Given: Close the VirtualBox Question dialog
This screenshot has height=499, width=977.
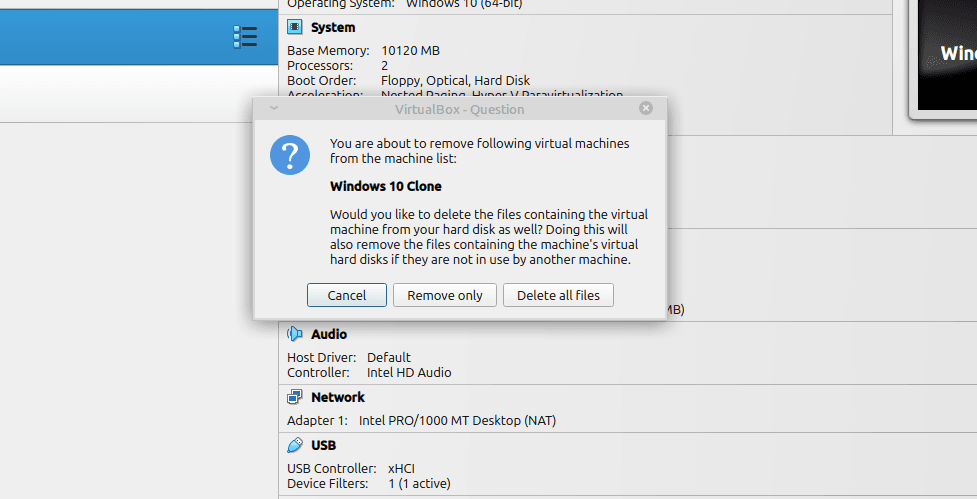Looking at the screenshot, I should pos(646,108).
